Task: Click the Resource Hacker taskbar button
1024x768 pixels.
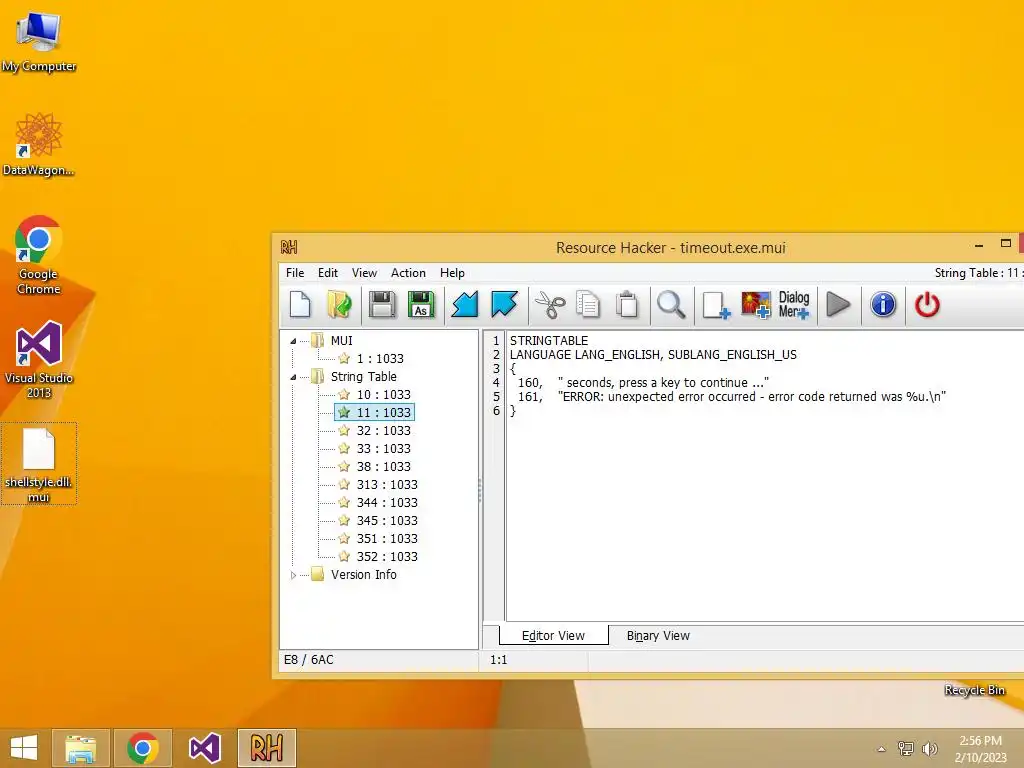Action: (266, 748)
